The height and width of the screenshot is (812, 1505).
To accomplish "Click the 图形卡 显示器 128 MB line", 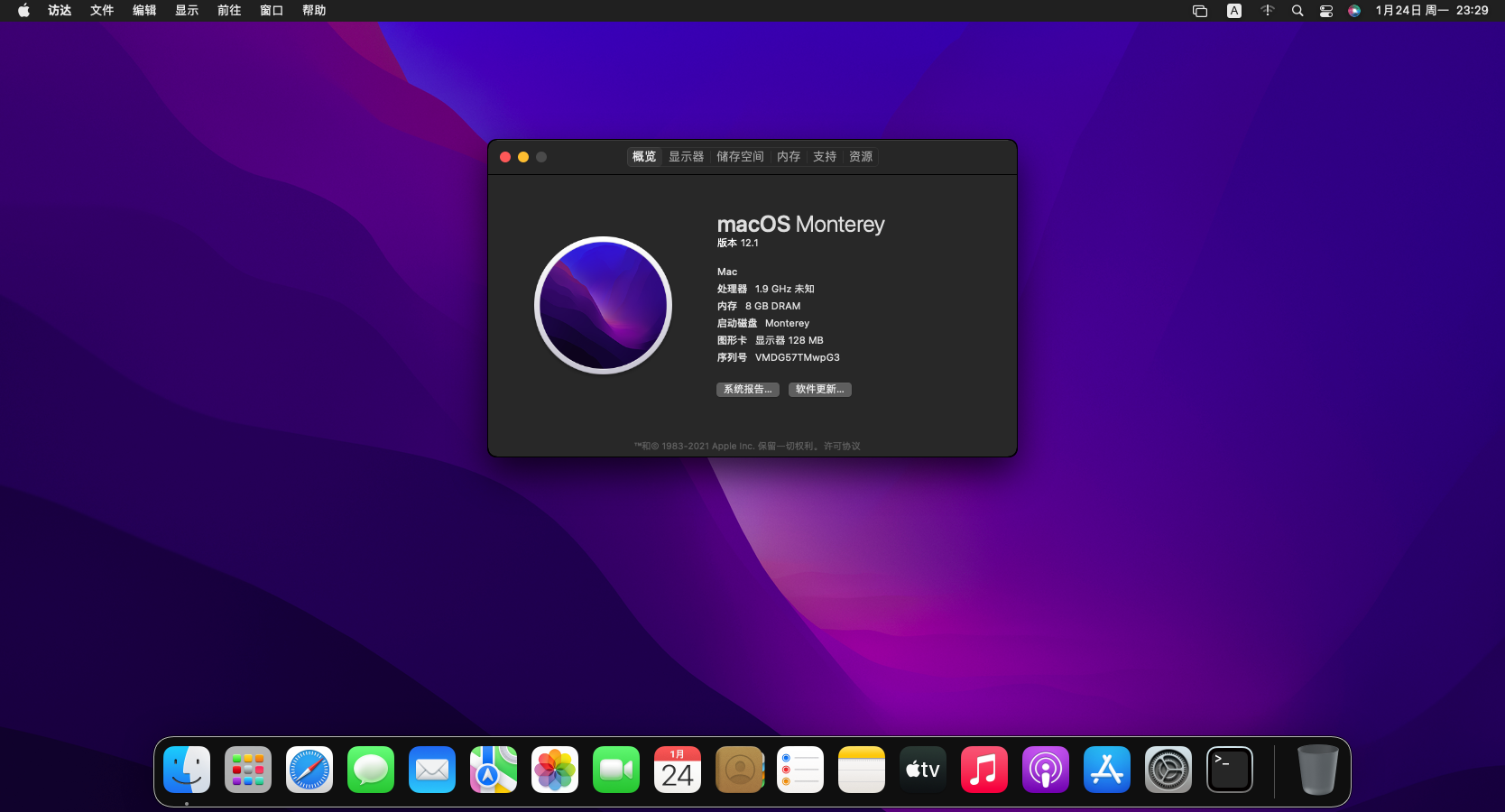I will click(x=771, y=341).
